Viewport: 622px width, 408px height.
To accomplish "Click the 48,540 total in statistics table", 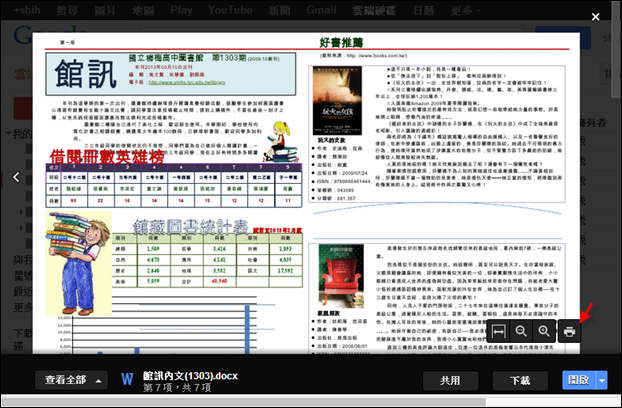I will 219,282.
